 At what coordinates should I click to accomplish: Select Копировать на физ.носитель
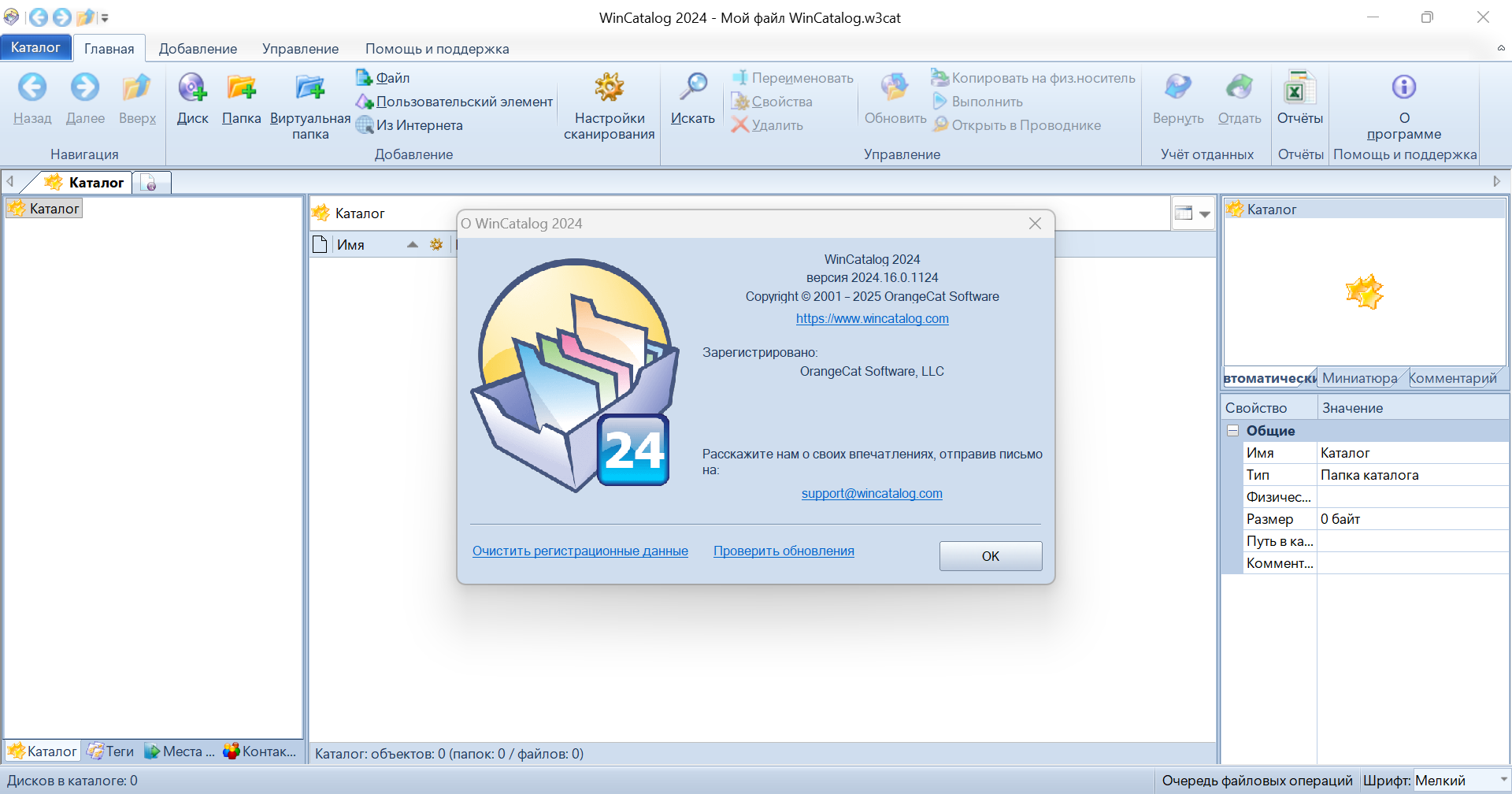coord(1033,78)
